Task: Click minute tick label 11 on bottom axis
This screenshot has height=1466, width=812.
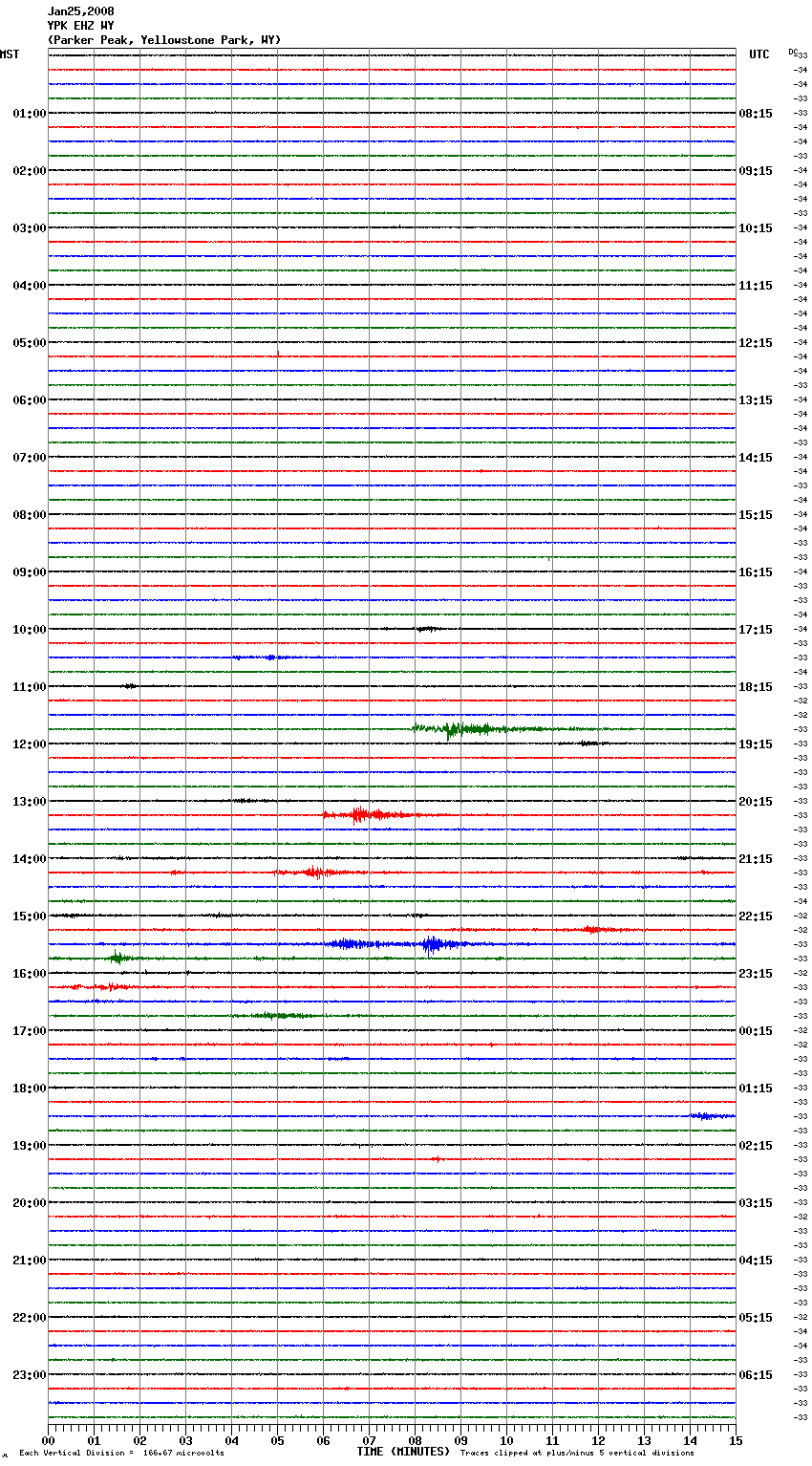Action: pos(552,1440)
